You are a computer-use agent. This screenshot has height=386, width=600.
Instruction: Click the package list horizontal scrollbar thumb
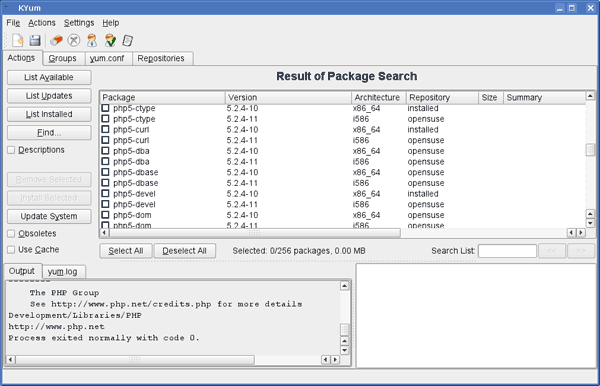pyautogui.click(x=254, y=232)
